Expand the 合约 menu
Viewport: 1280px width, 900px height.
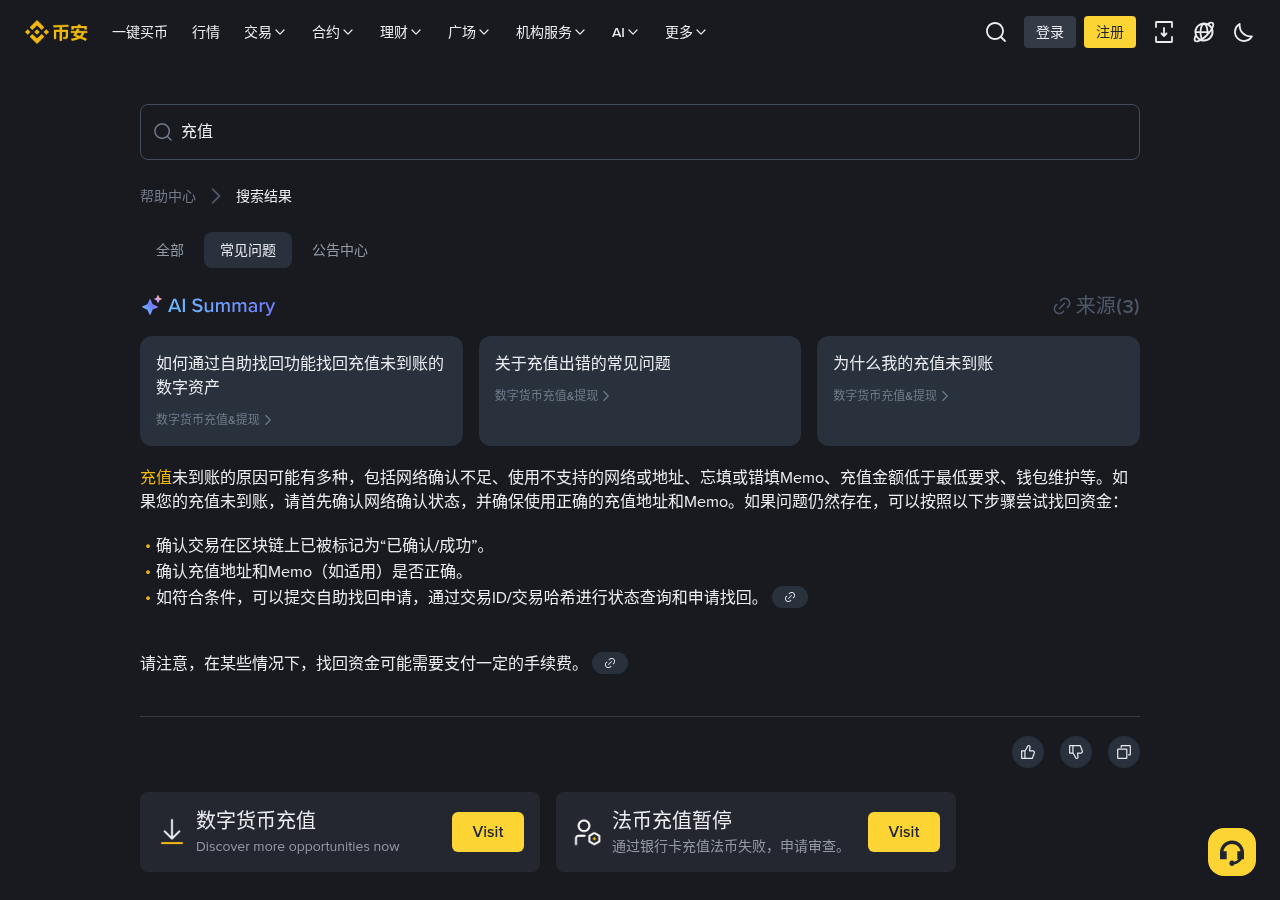coord(333,32)
